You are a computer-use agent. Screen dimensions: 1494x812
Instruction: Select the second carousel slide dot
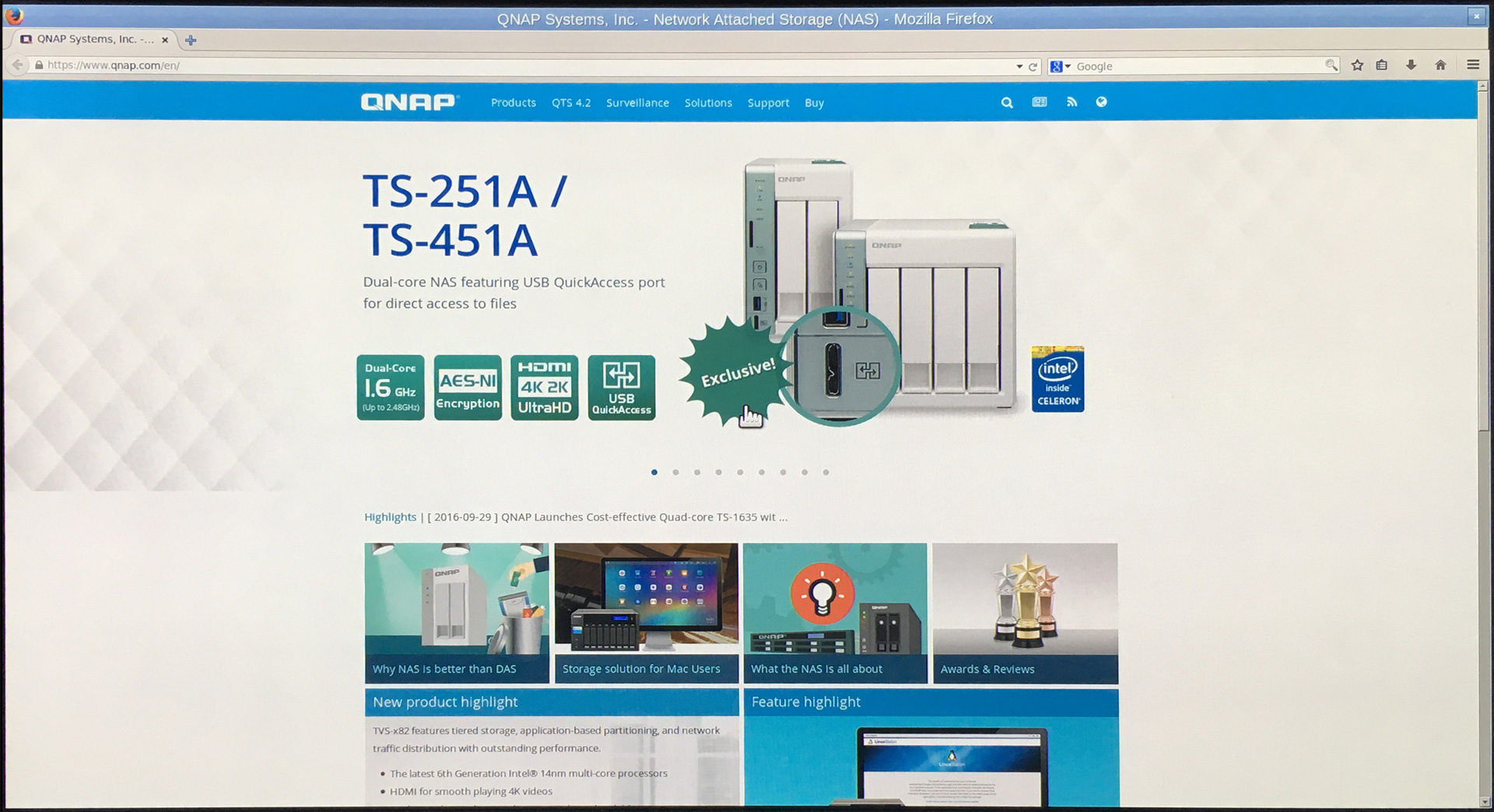[675, 472]
